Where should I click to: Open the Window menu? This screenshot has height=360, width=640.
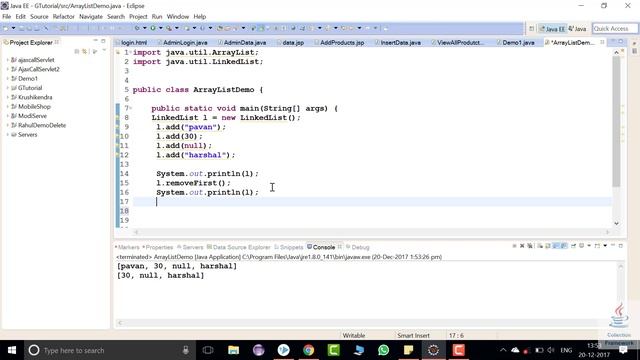click(x=178, y=16)
